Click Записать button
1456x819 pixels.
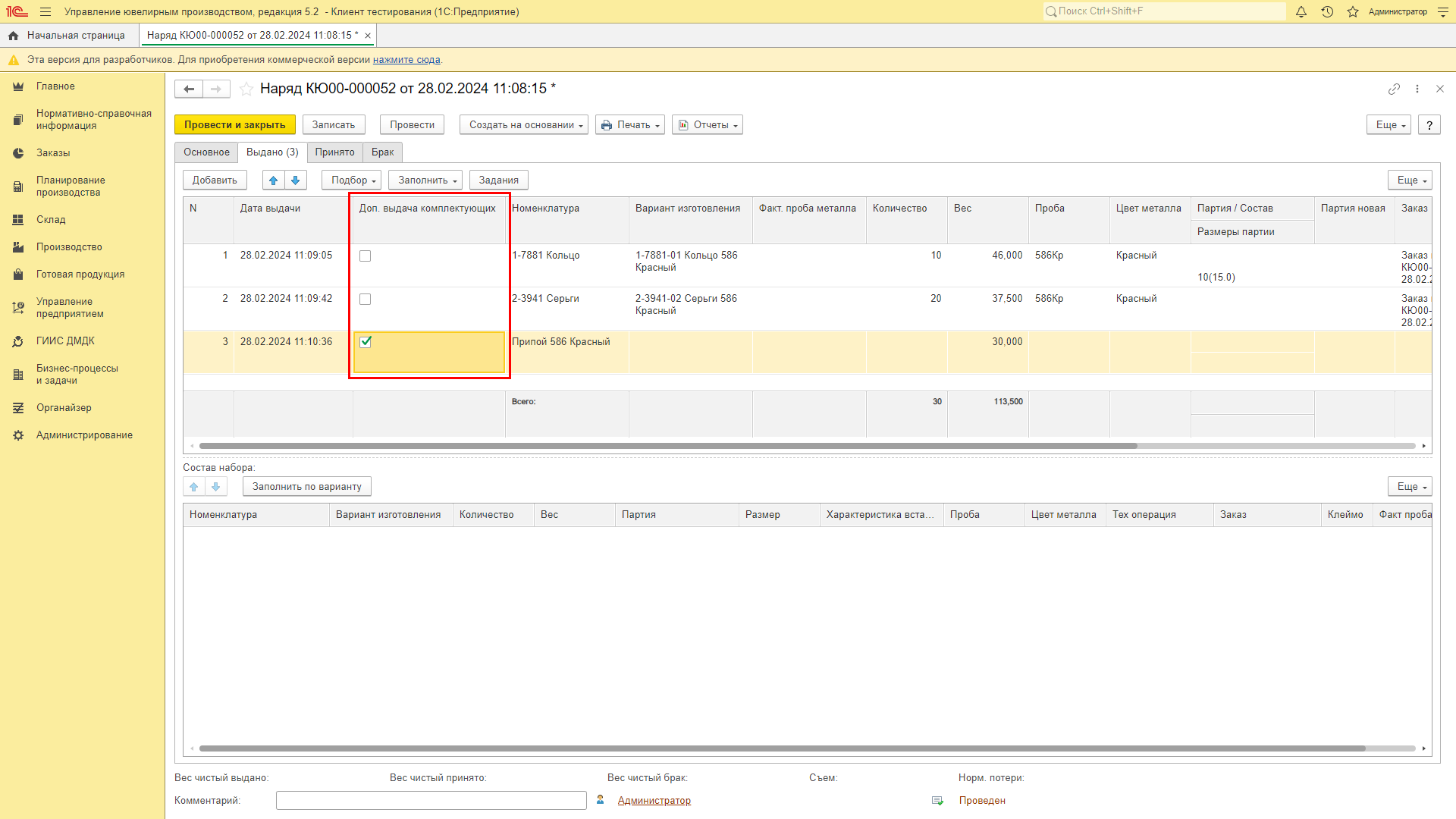(334, 125)
